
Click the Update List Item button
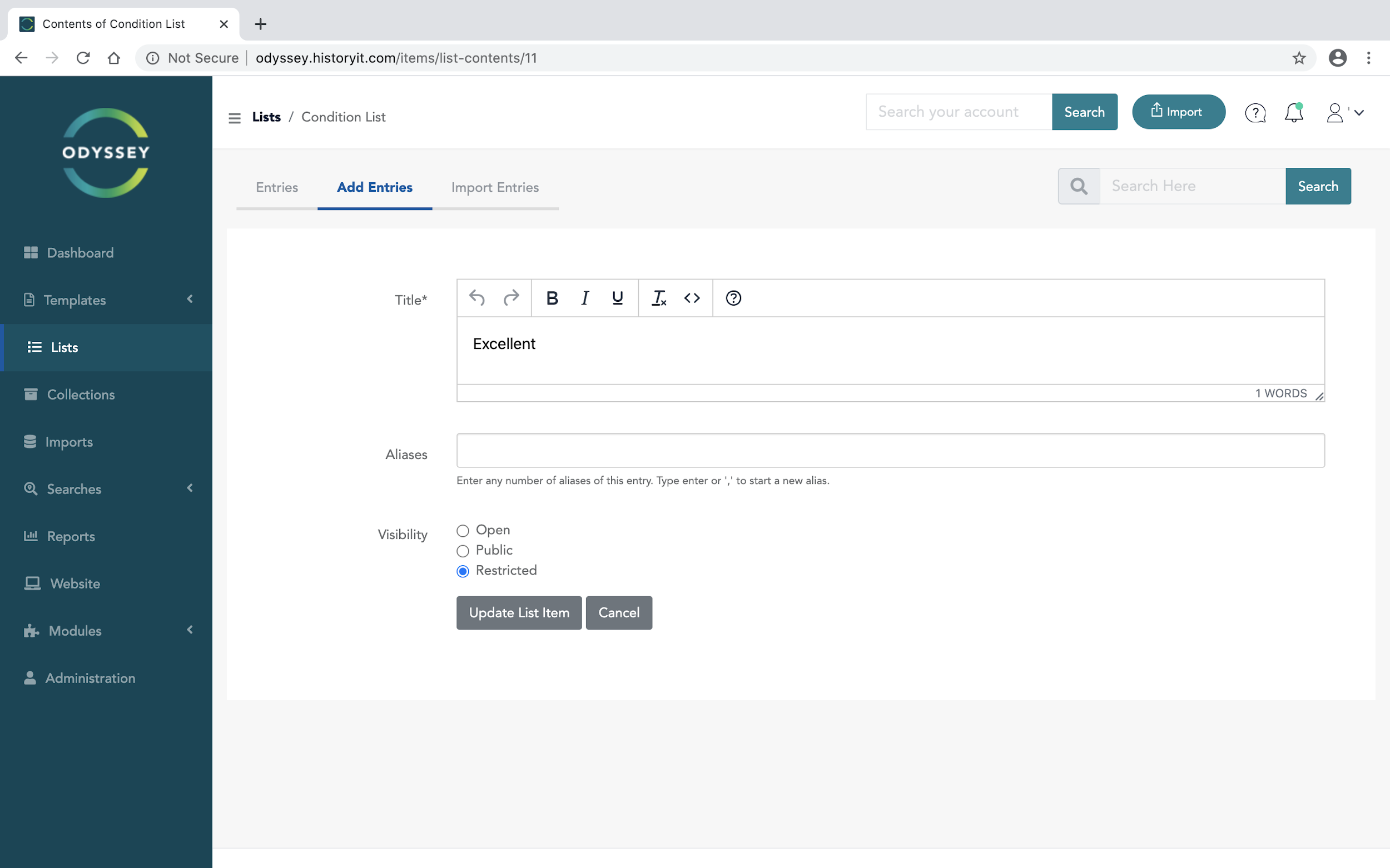pos(519,612)
